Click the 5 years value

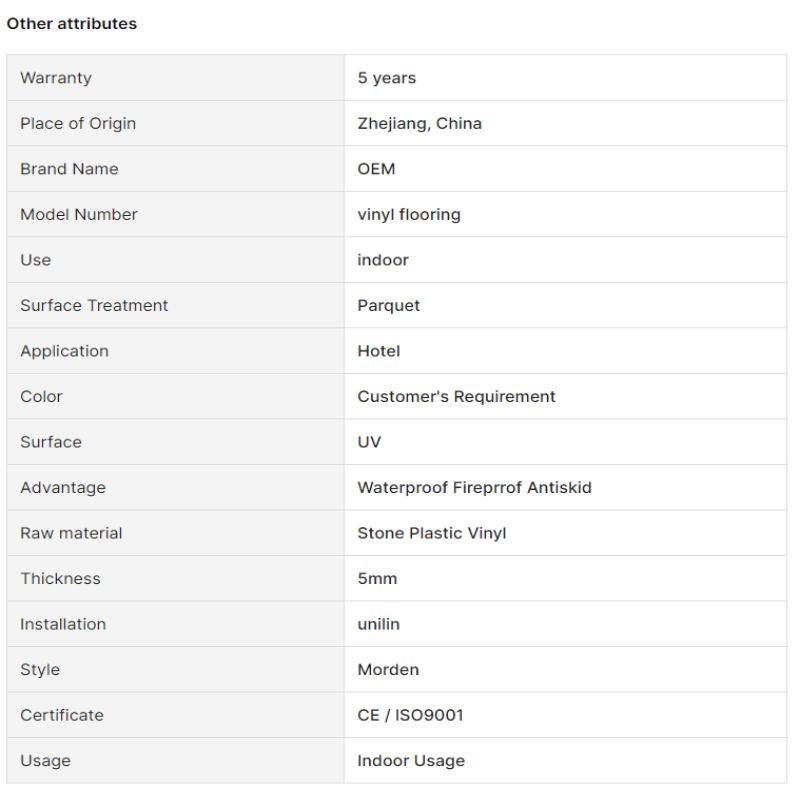click(387, 78)
